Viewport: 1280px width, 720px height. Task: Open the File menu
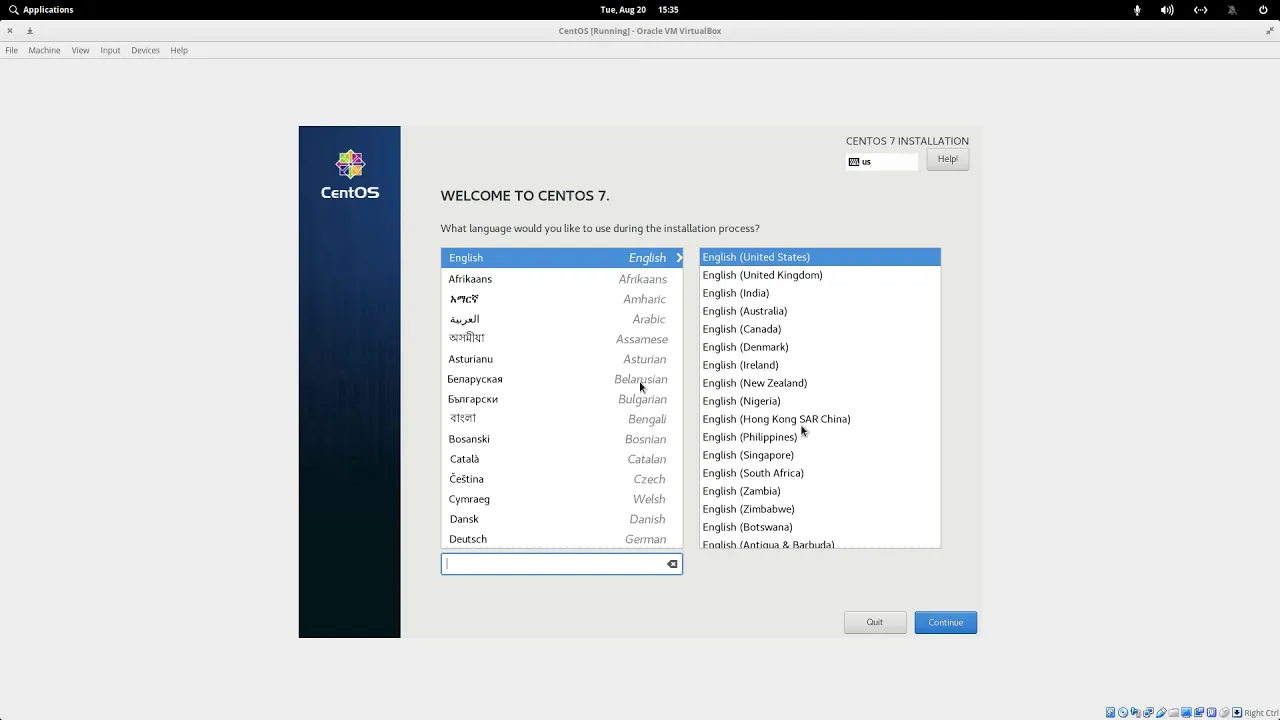pos(11,50)
